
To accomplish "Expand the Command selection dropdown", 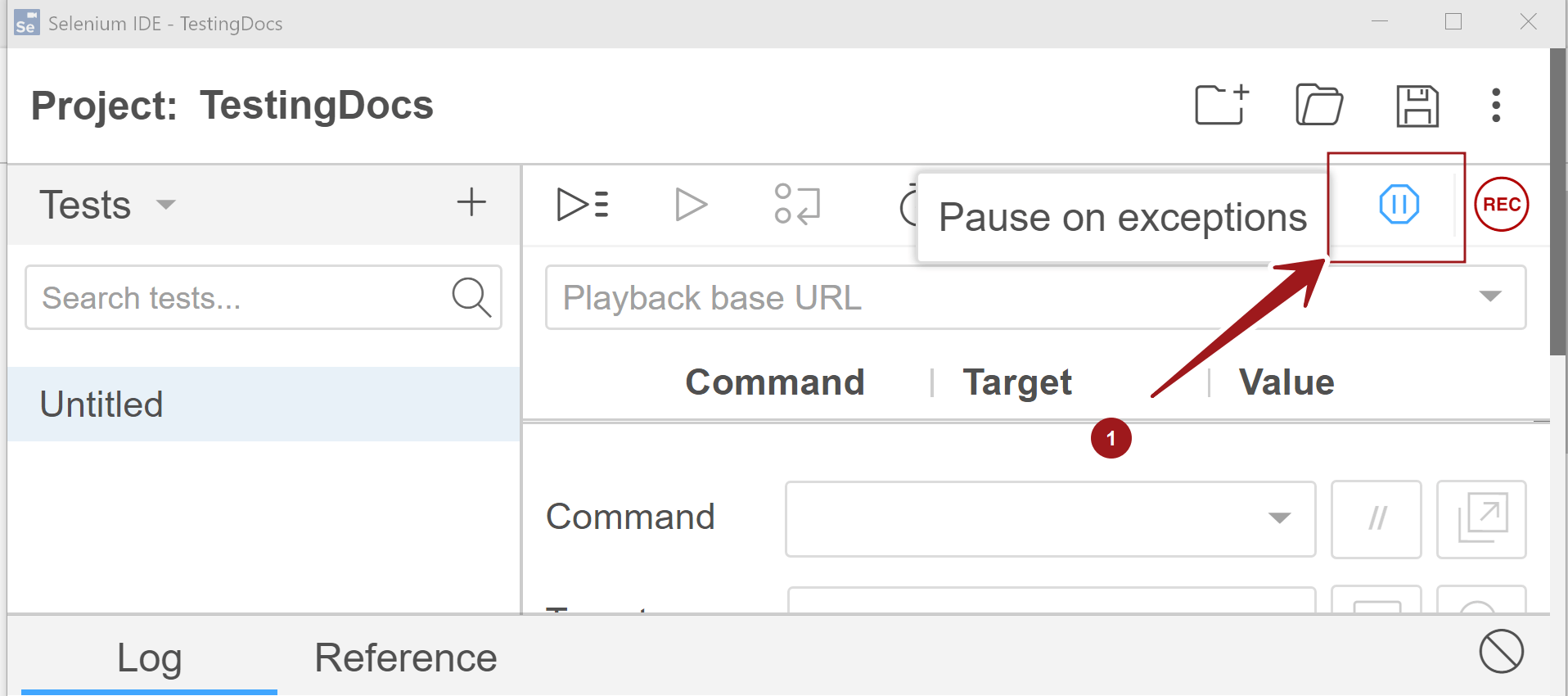I will pos(1278,518).
